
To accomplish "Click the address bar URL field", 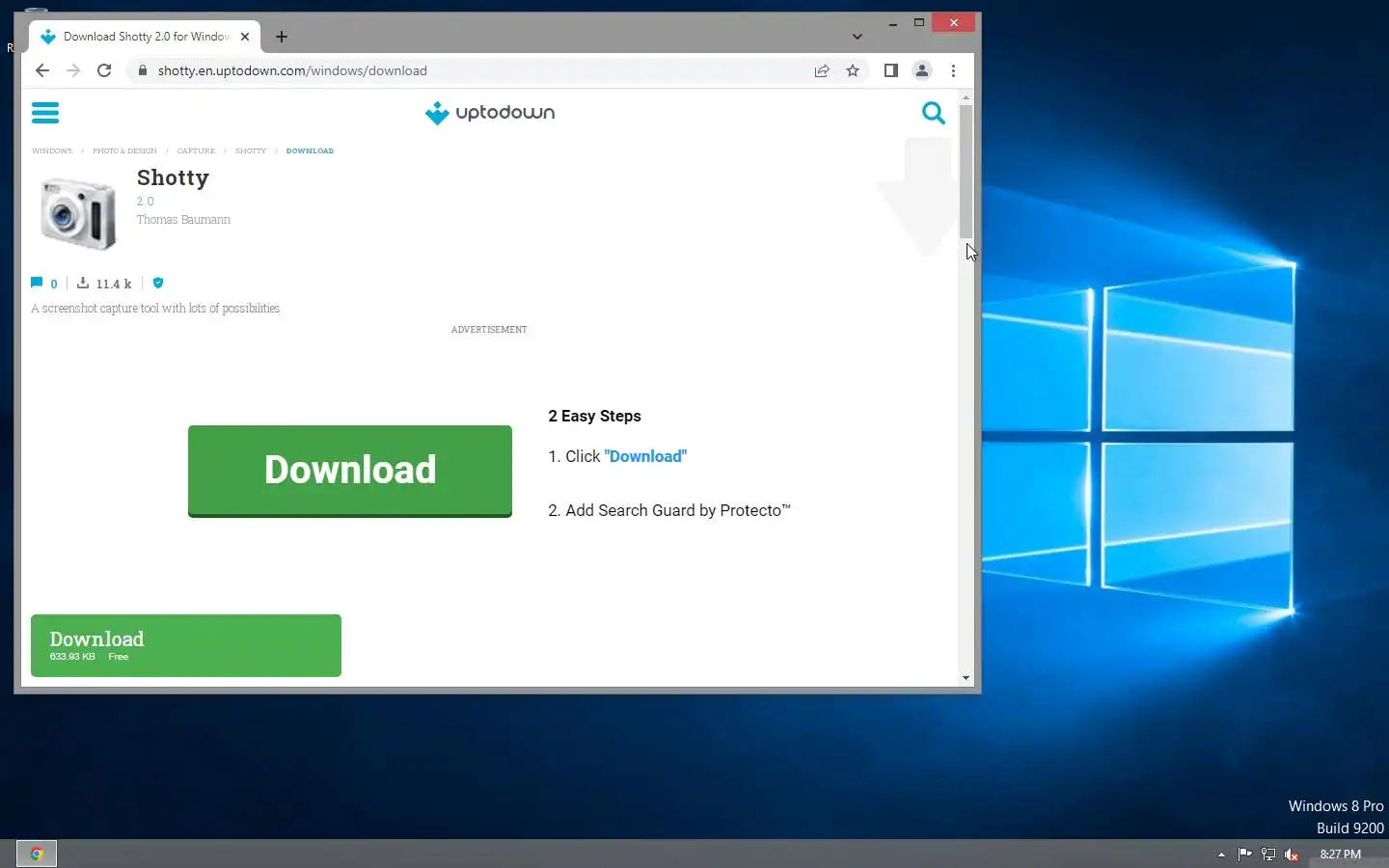I will tap(292, 70).
